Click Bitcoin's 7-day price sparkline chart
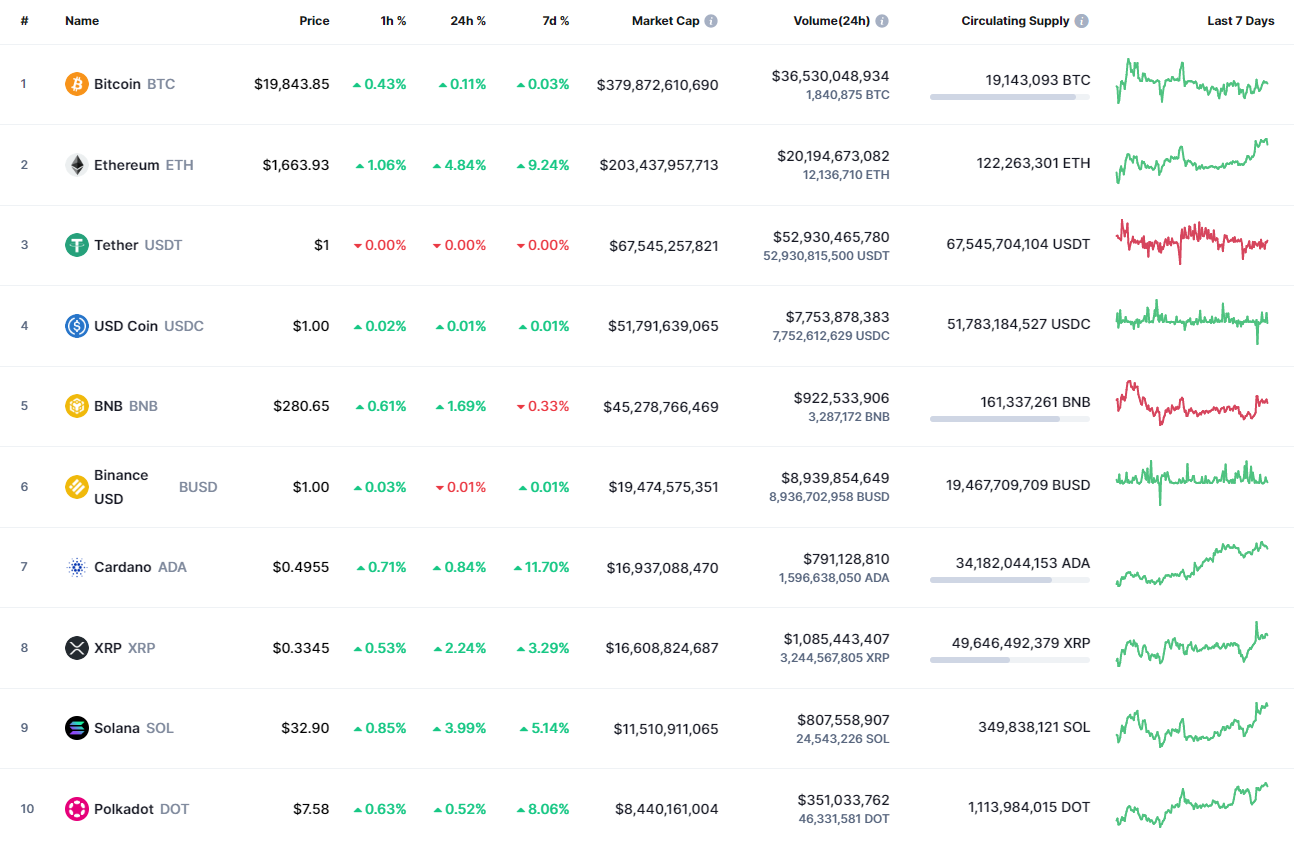The image size is (1294, 841). click(1192, 82)
